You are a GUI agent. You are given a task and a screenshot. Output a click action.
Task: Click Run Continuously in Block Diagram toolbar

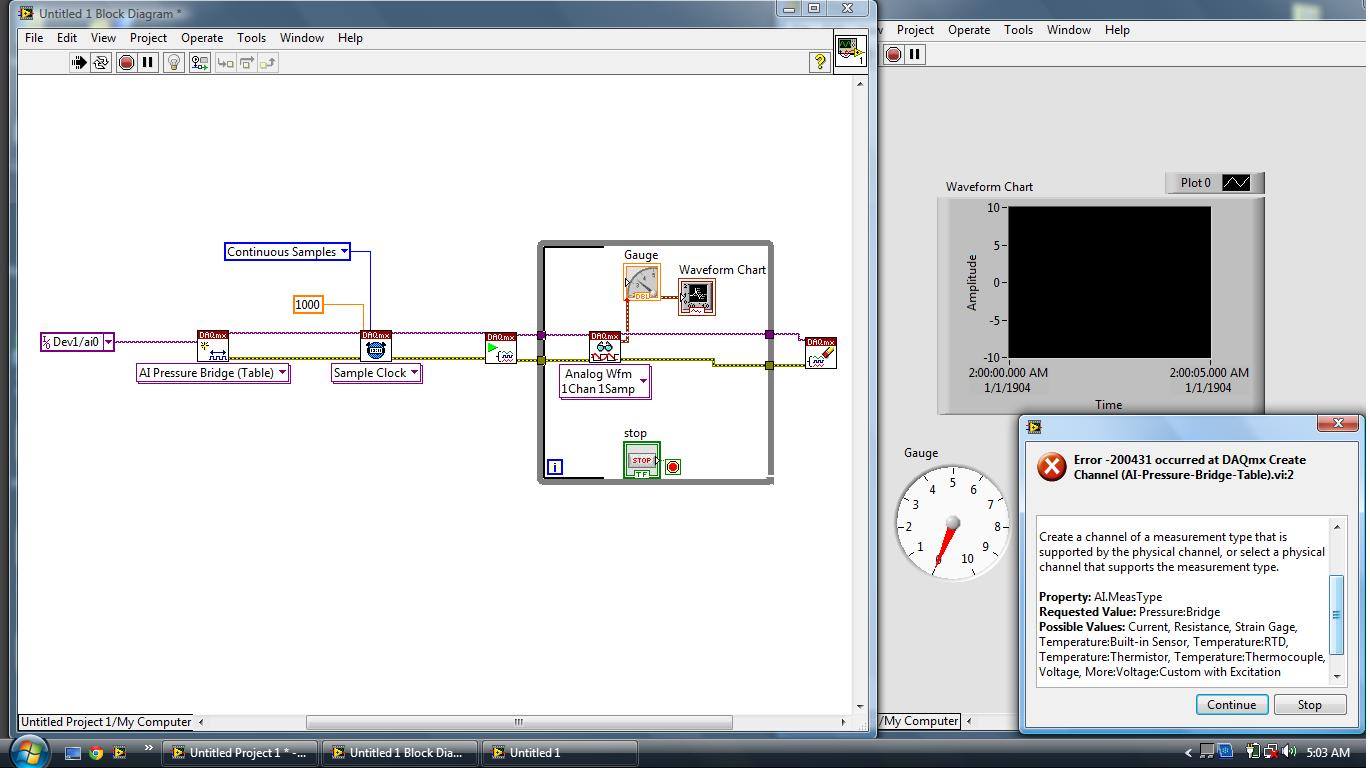101,62
